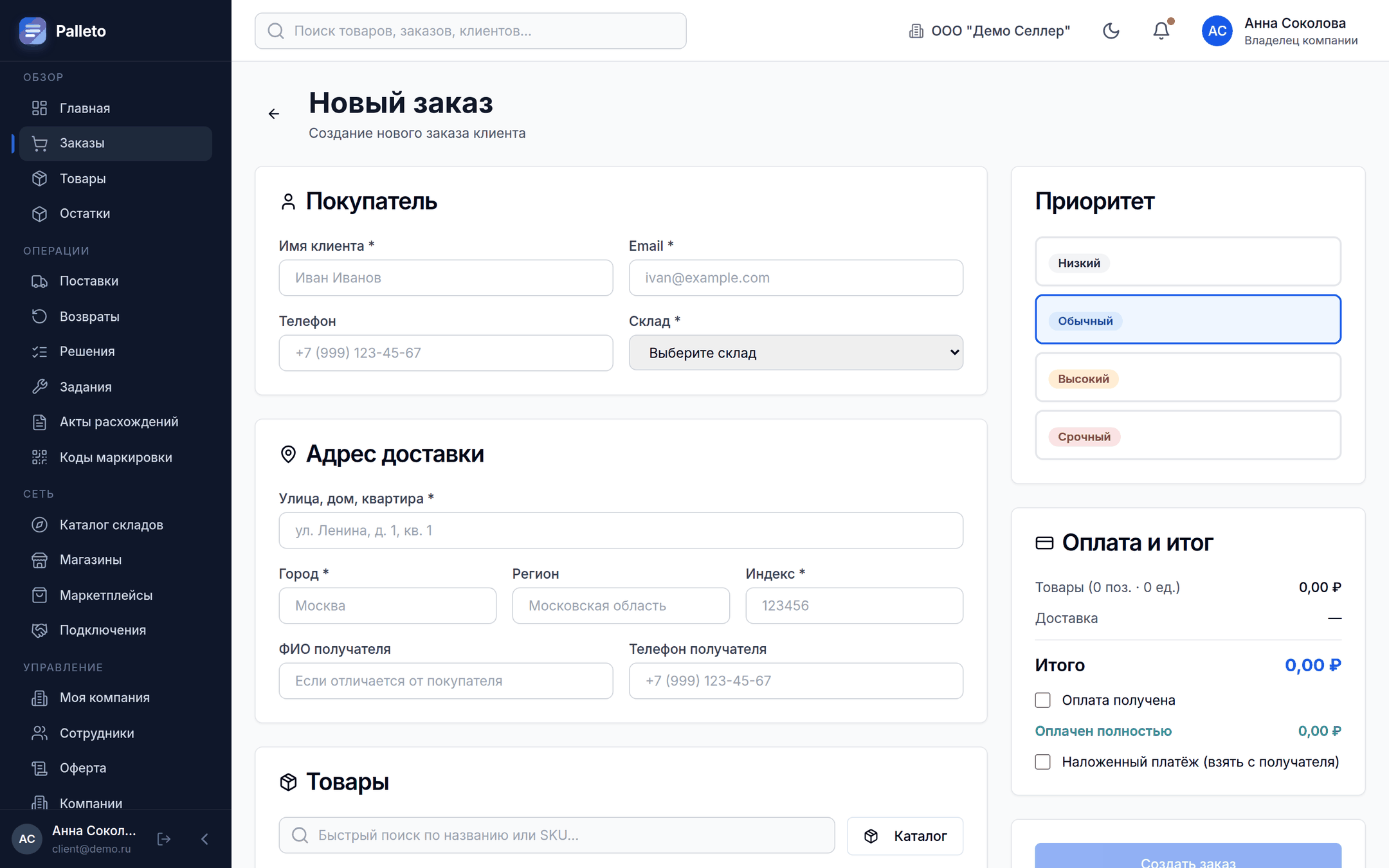Click the Заказы cart icon
This screenshot has height=868, width=1389.
[x=40, y=143]
